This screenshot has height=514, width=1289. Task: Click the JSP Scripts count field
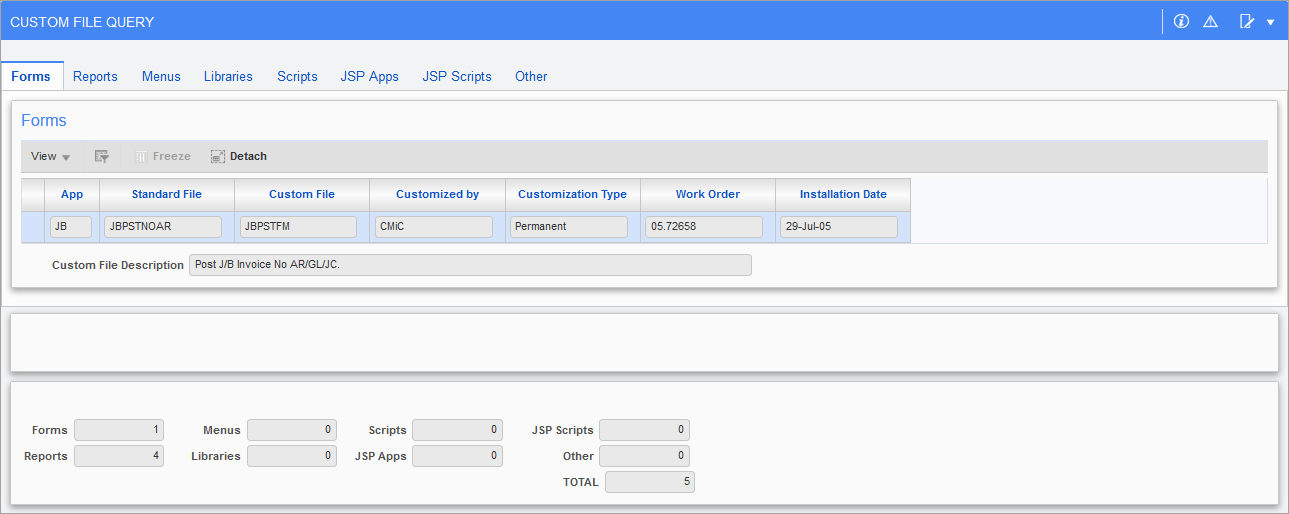tap(644, 430)
